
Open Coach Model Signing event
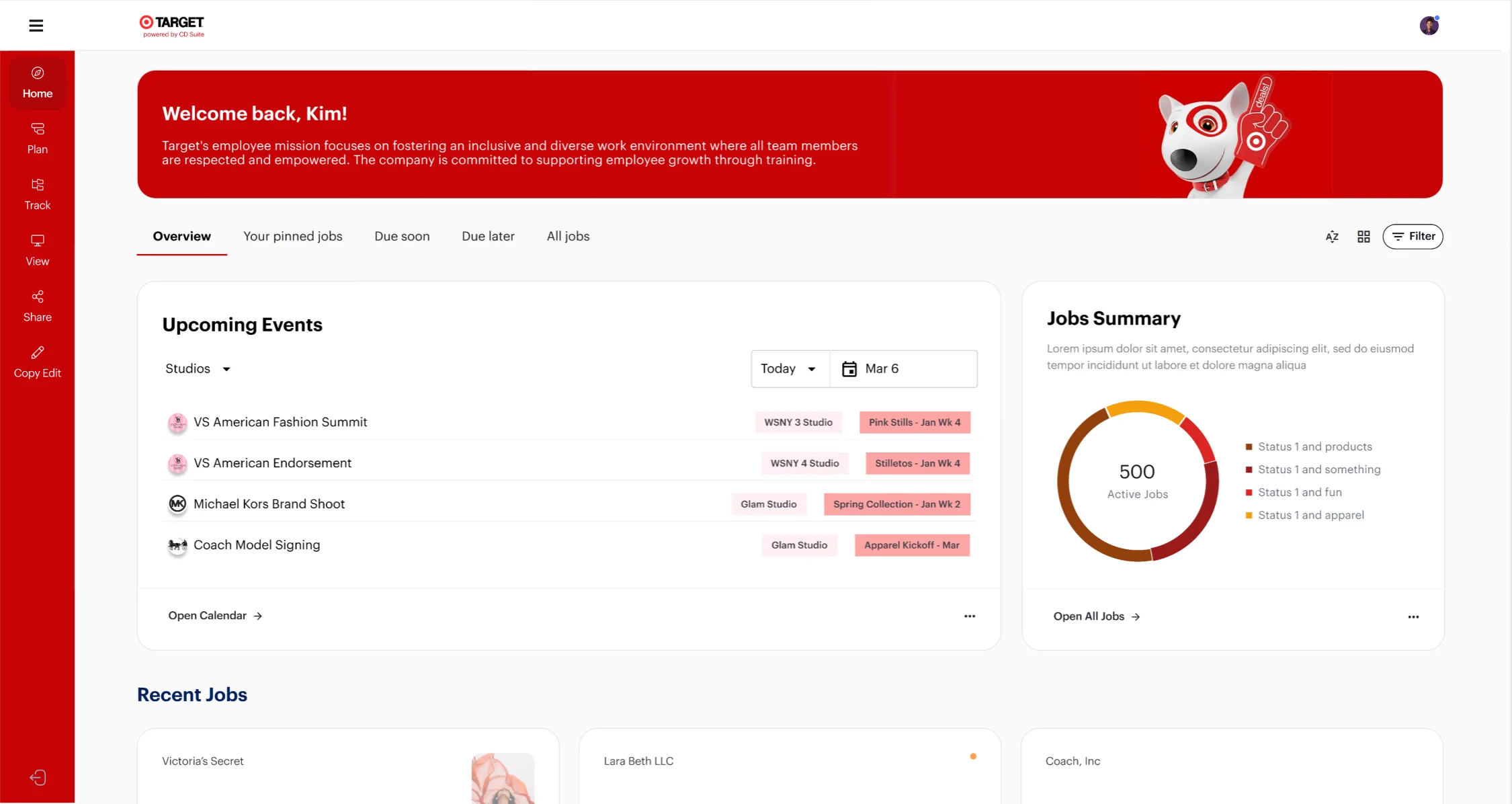[x=257, y=545]
